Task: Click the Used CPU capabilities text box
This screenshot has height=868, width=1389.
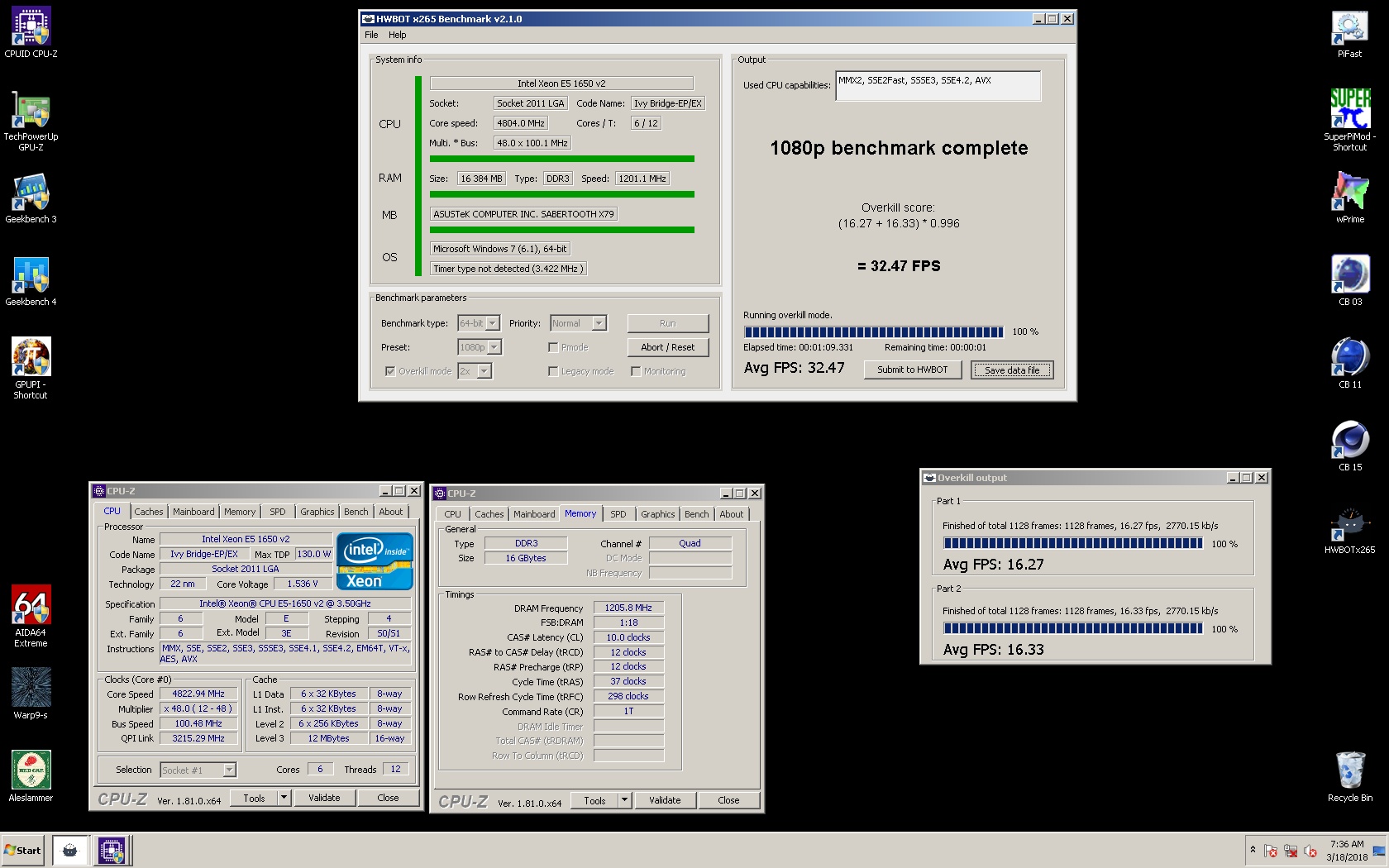Action: [938, 85]
